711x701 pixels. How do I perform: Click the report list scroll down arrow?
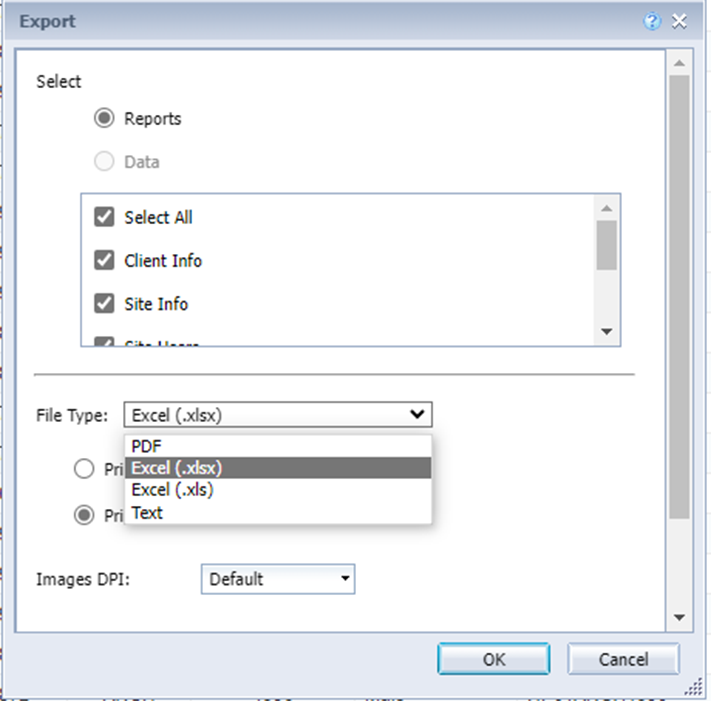click(607, 331)
